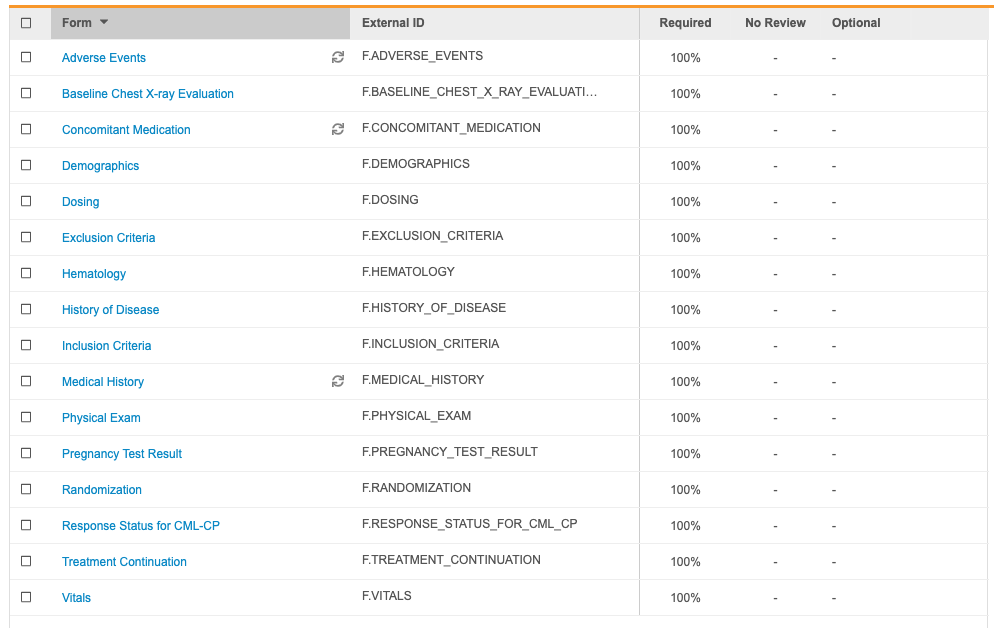Image resolution: width=994 pixels, height=628 pixels.
Task: Click the refresh icon beside Adverse Events
Action: point(338,58)
